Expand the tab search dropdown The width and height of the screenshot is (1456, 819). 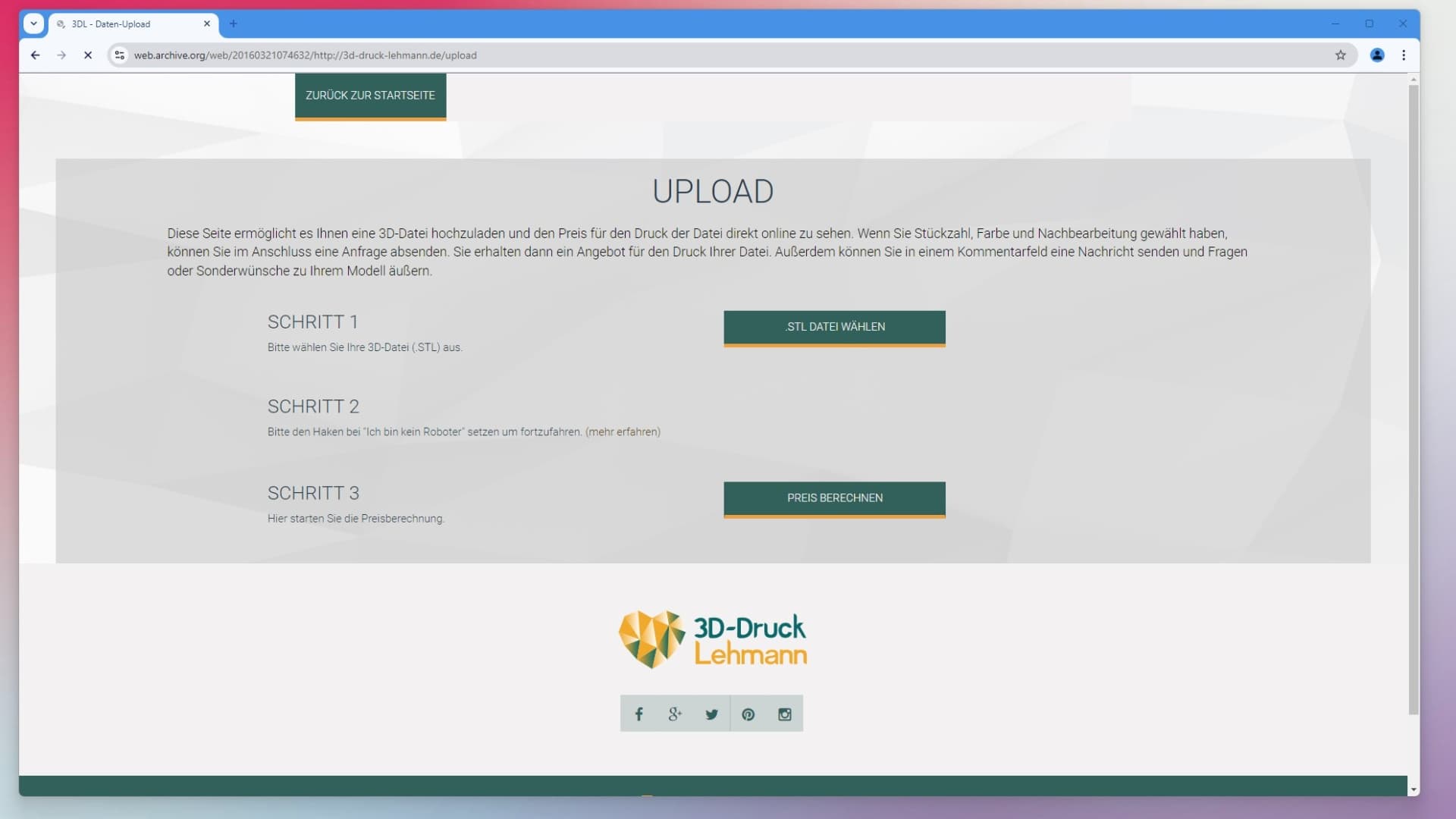pyautogui.click(x=33, y=24)
